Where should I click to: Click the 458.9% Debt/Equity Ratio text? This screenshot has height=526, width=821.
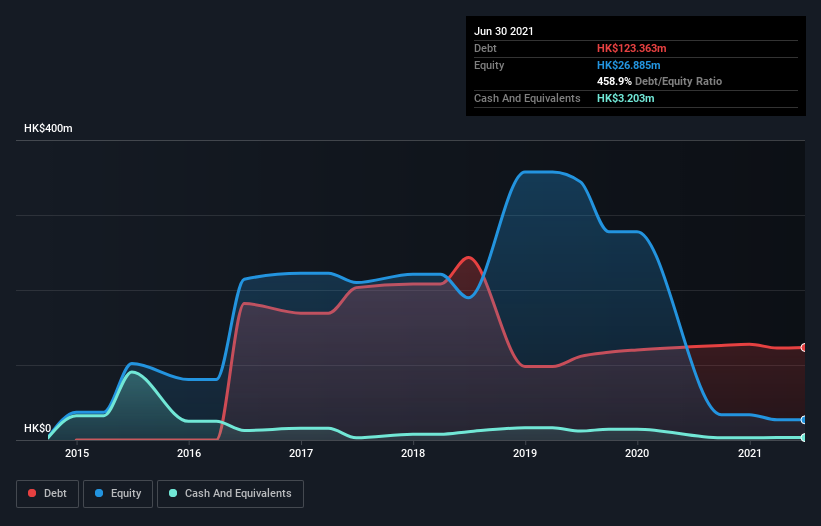click(659, 81)
